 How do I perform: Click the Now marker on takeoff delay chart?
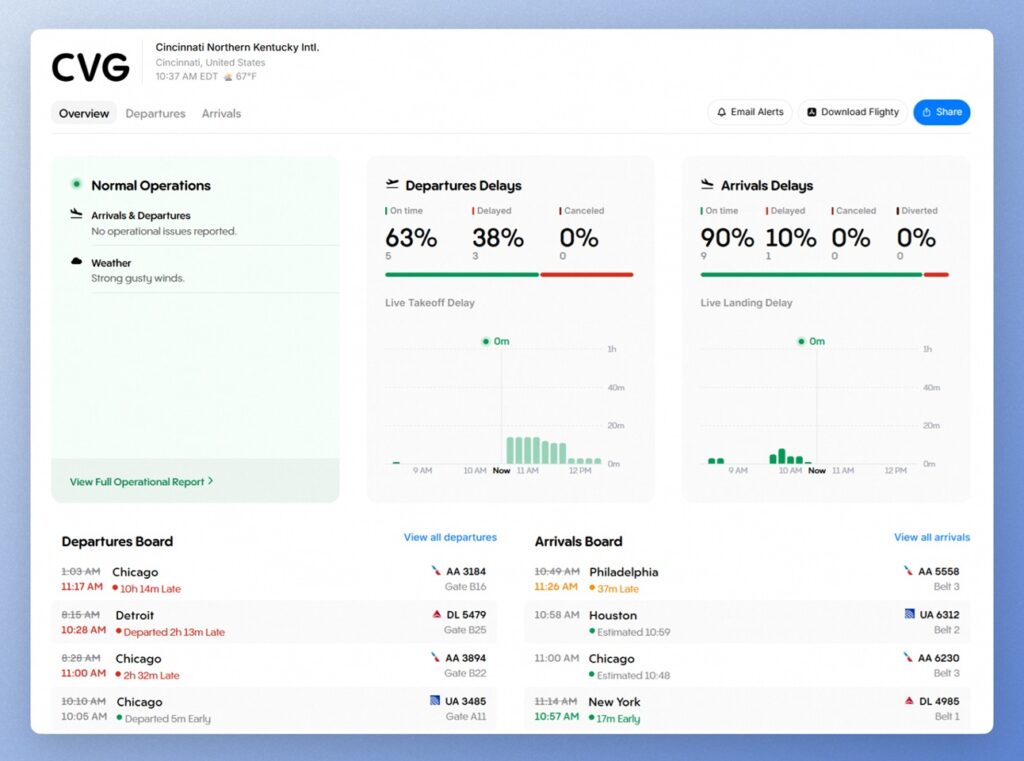[501, 470]
